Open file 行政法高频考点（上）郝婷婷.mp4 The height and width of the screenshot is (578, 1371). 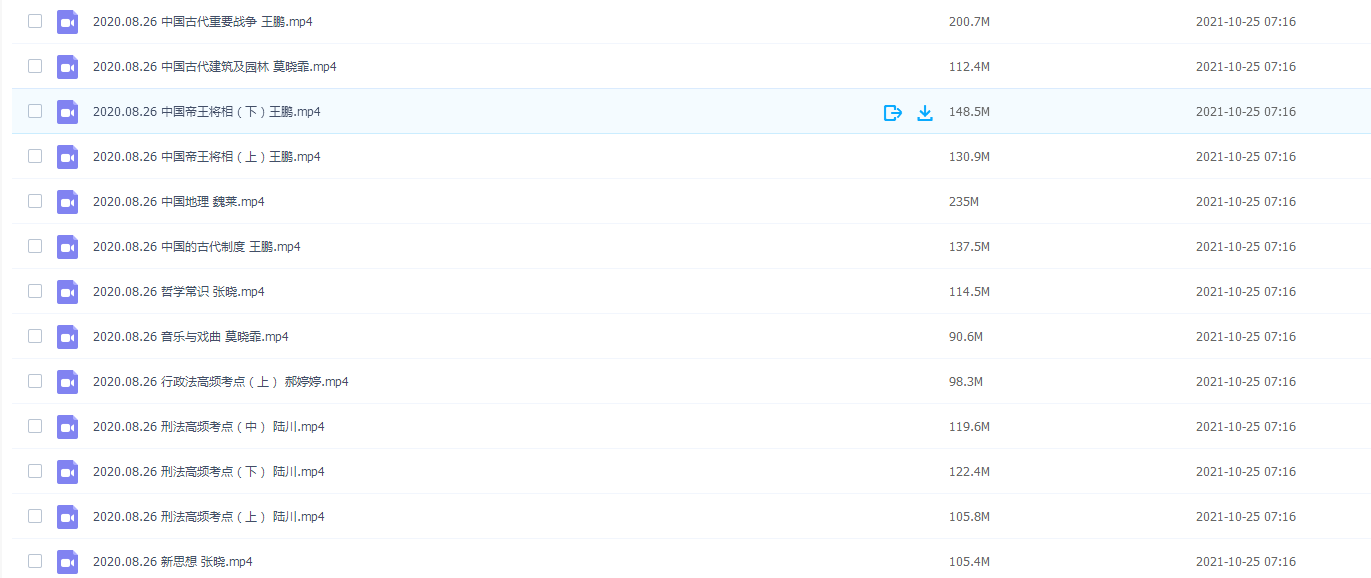(221, 382)
